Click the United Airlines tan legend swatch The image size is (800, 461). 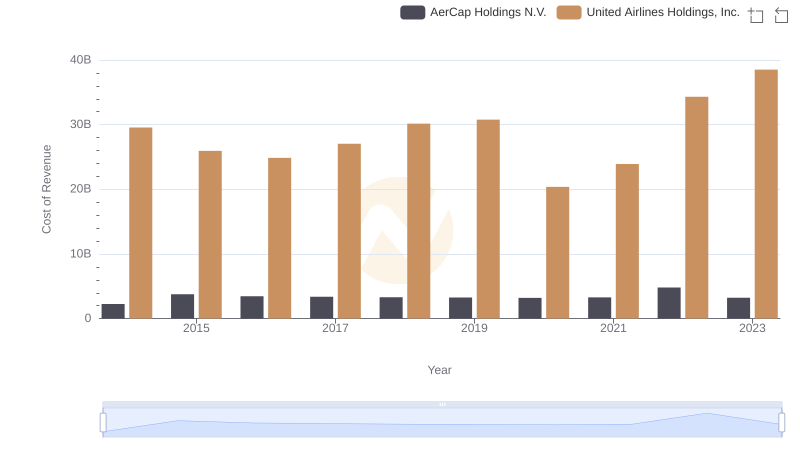(569, 12)
